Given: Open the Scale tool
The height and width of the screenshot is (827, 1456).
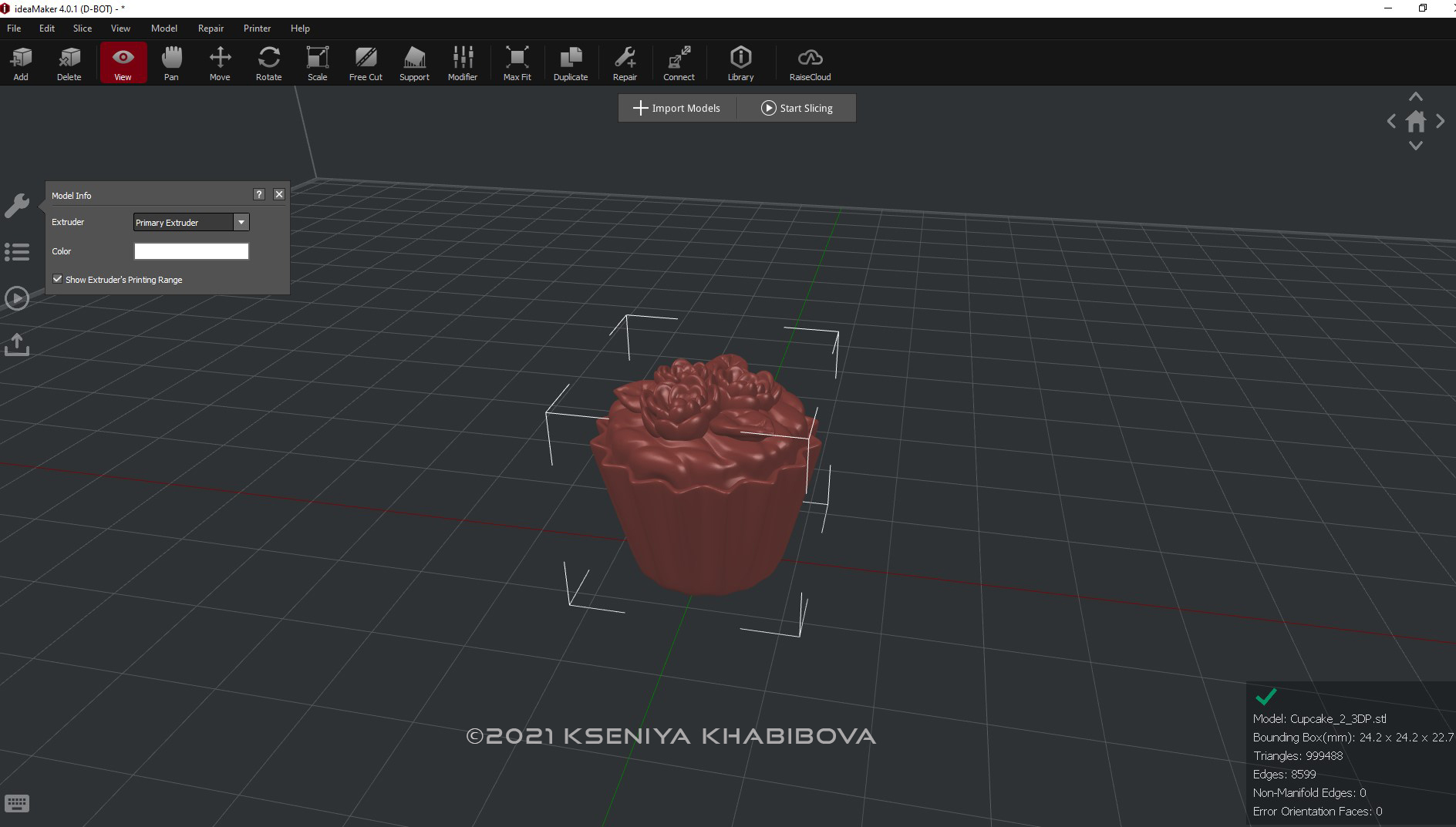Looking at the screenshot, I should tap(317, 62).
